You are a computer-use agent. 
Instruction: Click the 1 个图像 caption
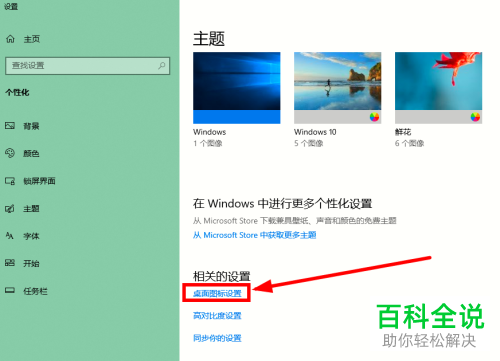[x=208, y=143]
